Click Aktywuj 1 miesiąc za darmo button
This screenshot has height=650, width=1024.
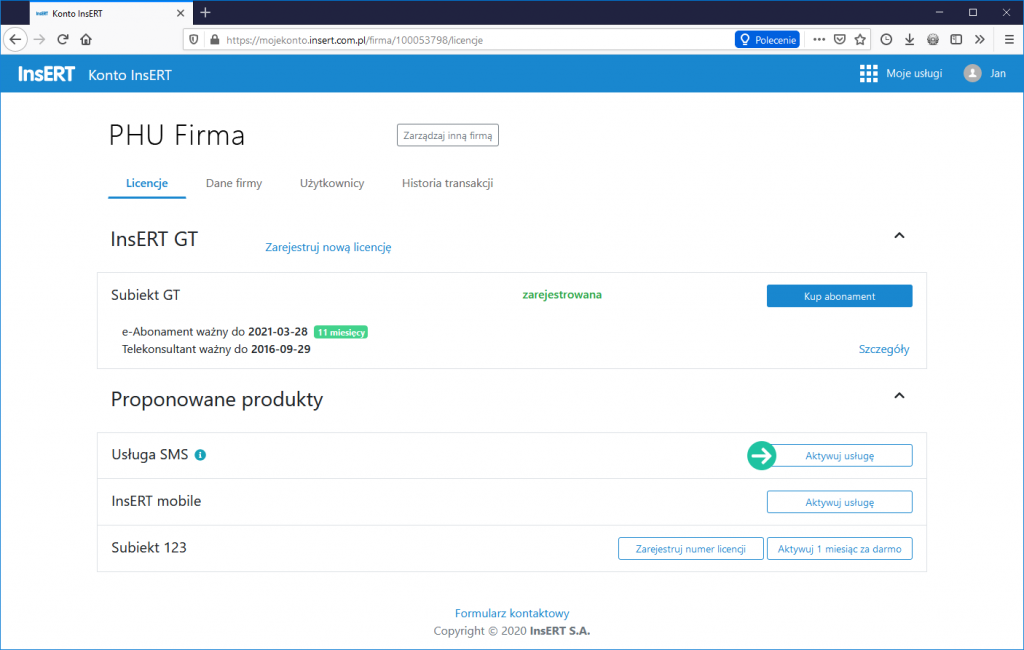pyautogui.click(x=839, y=549)
